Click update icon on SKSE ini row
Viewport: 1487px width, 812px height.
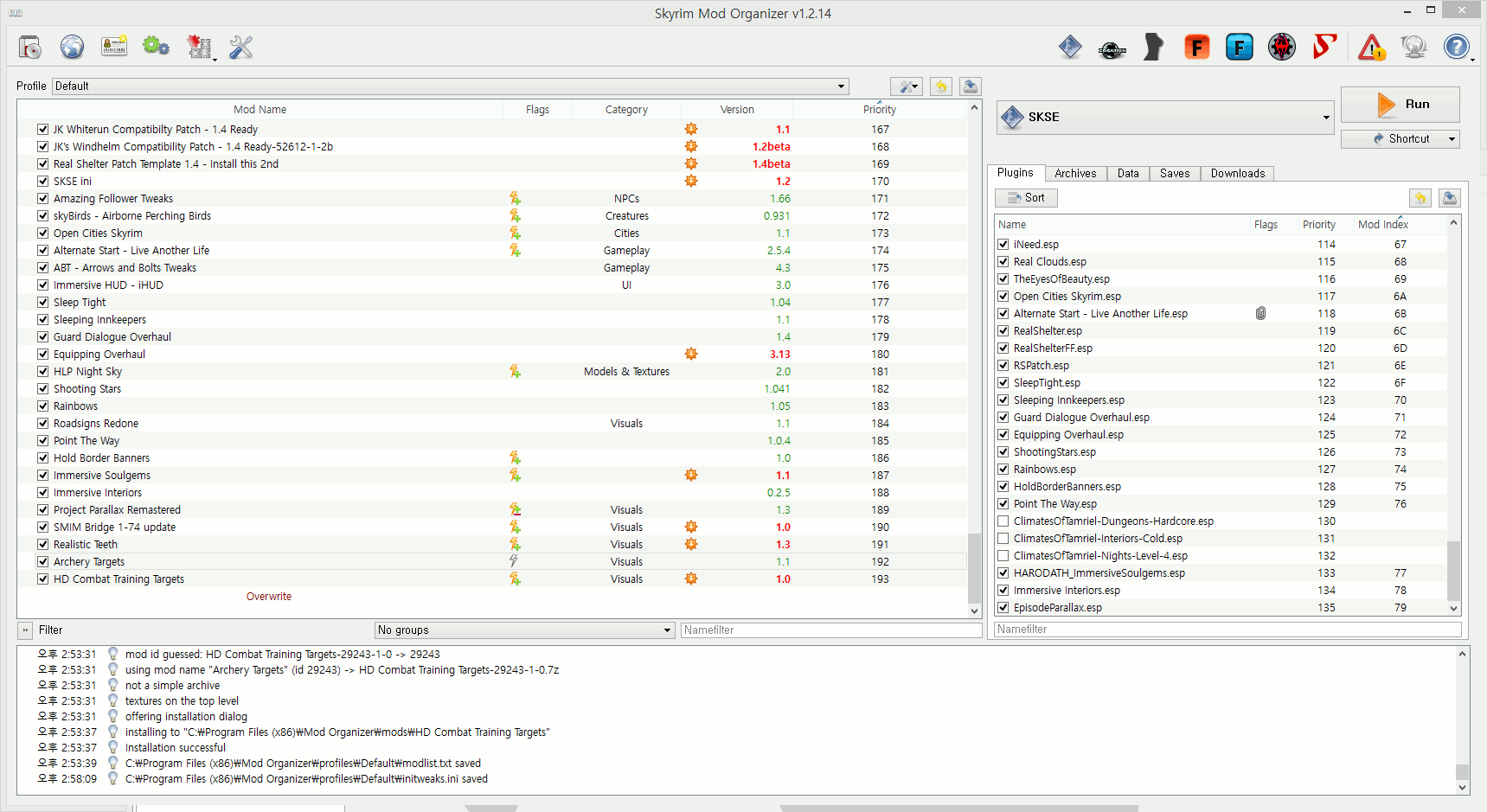tap(691, 181)
